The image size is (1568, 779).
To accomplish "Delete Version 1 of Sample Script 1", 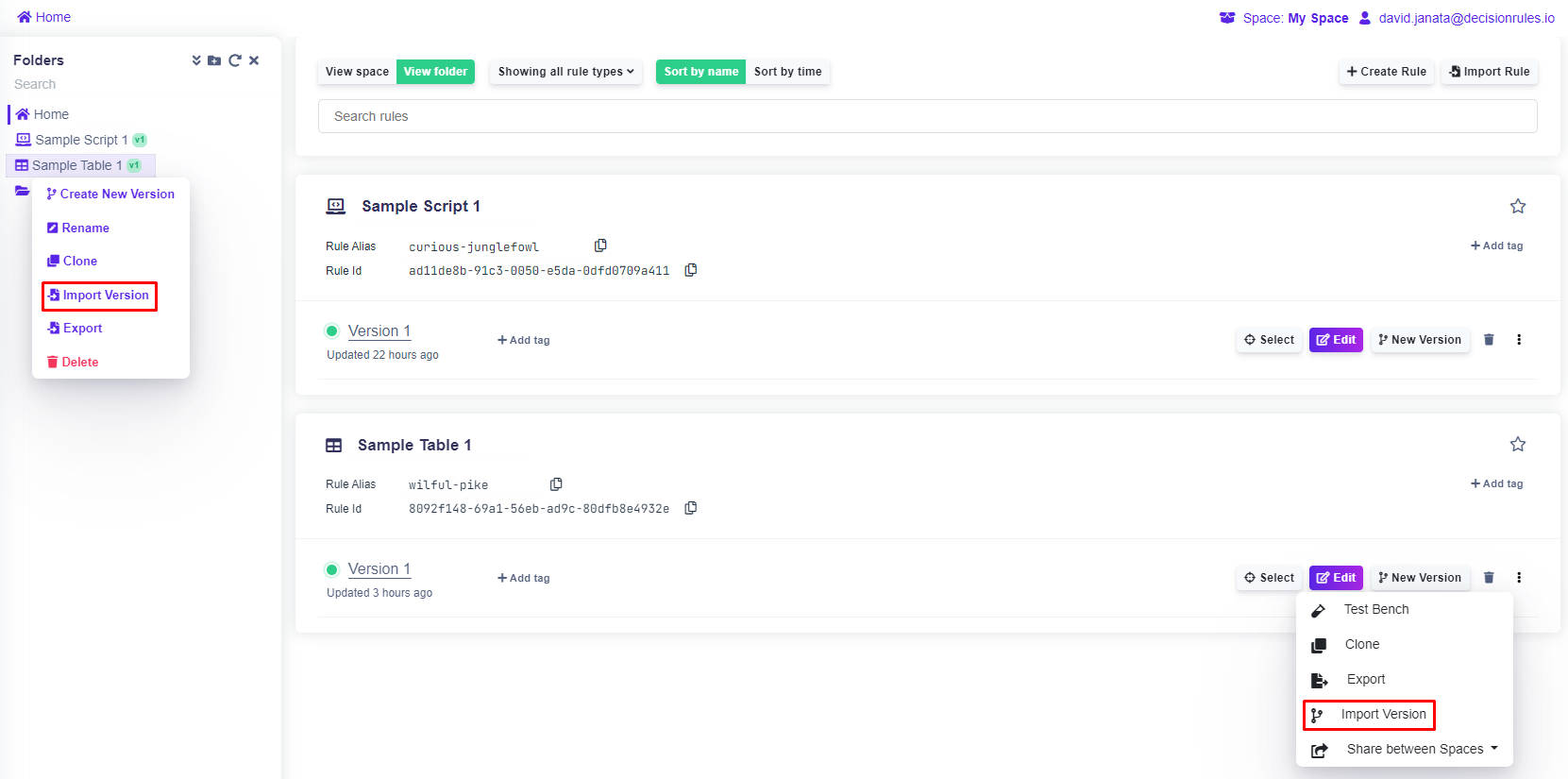I will click(x=1489, y=340).
